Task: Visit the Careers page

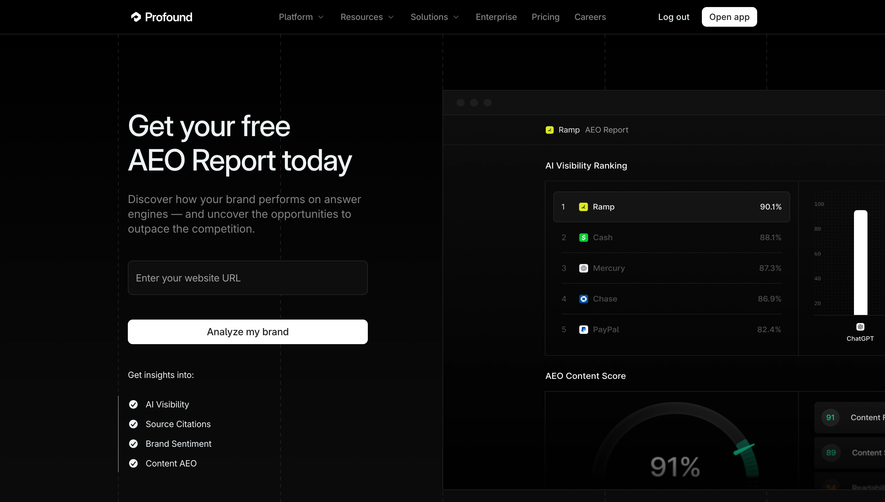Action: (x=590, y=17)
